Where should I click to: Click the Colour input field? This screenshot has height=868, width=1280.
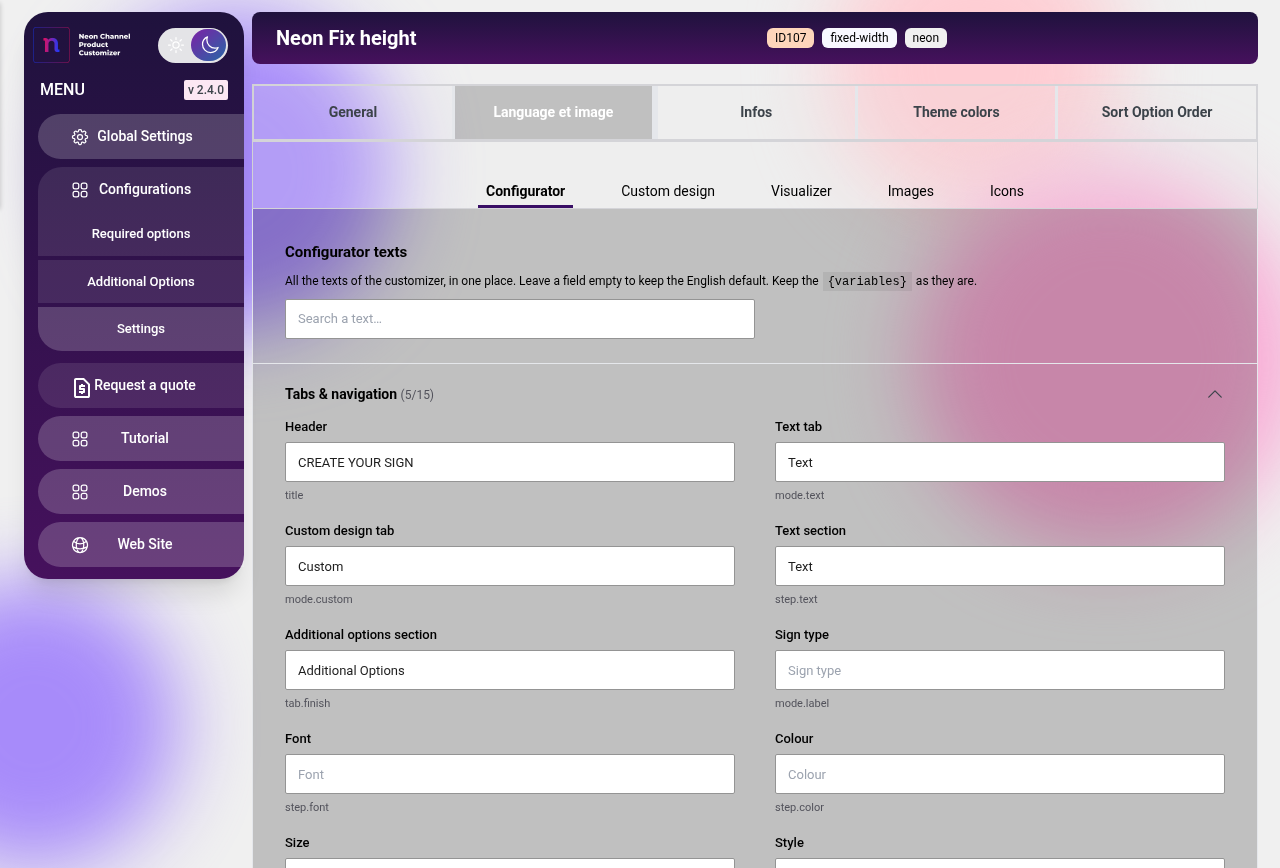1000,774
